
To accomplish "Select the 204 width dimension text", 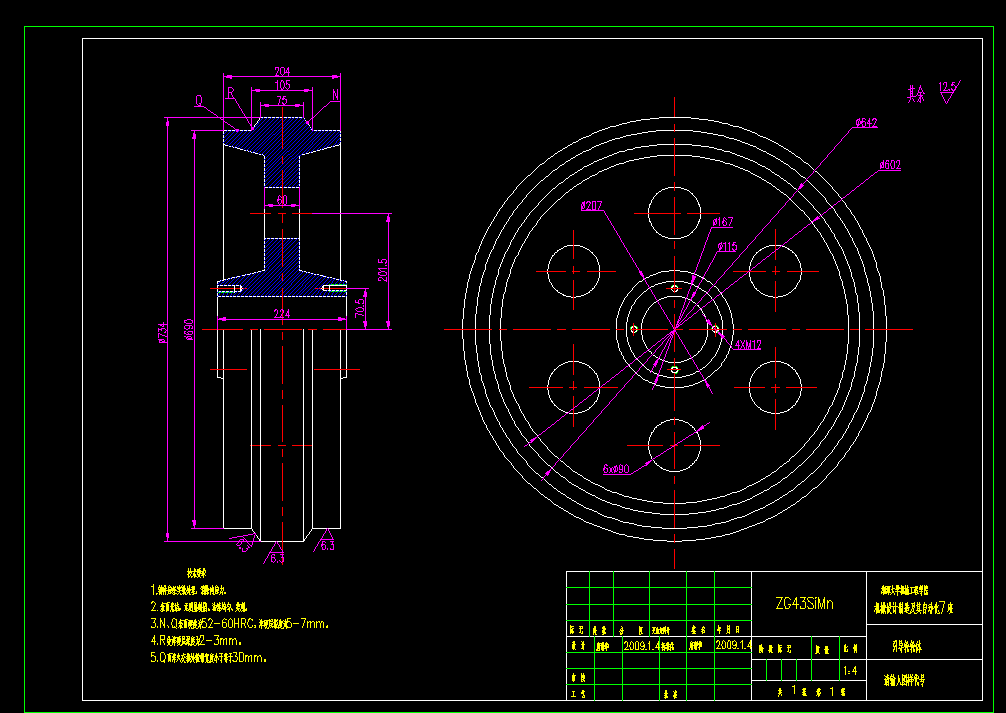I will [282, 71].
